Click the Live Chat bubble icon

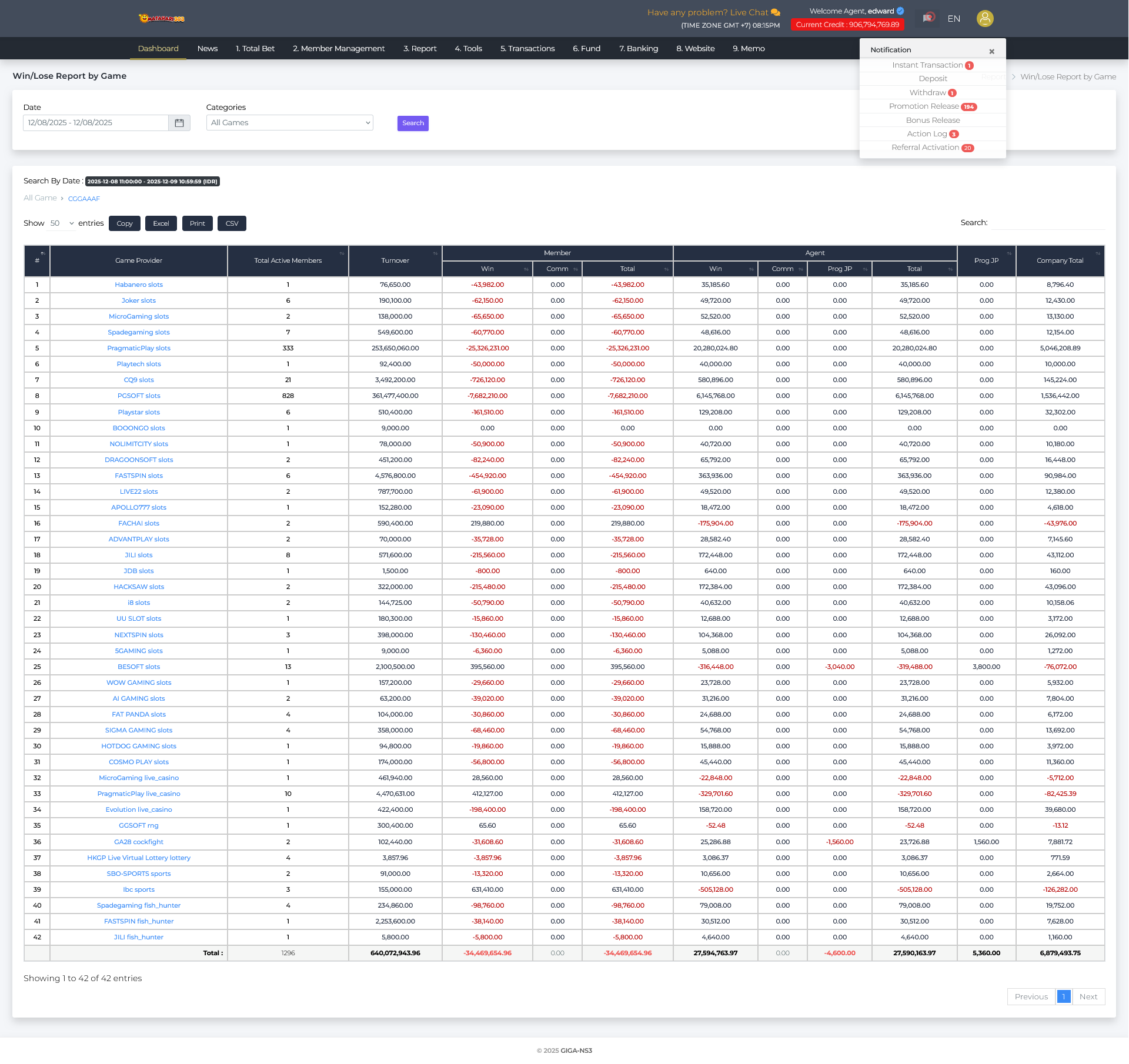coord(776,12)
